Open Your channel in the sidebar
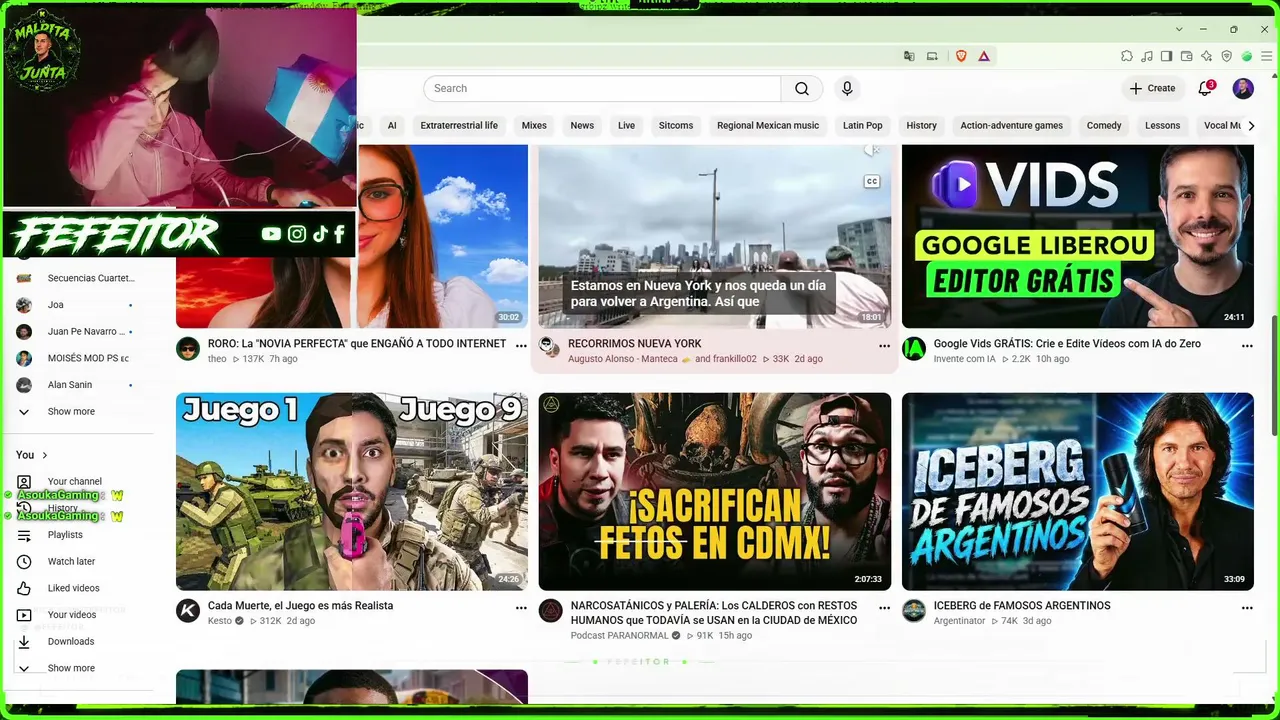The width and height of the screenshot is (1280, 720). pyautogui.click(x=76, y=482)
